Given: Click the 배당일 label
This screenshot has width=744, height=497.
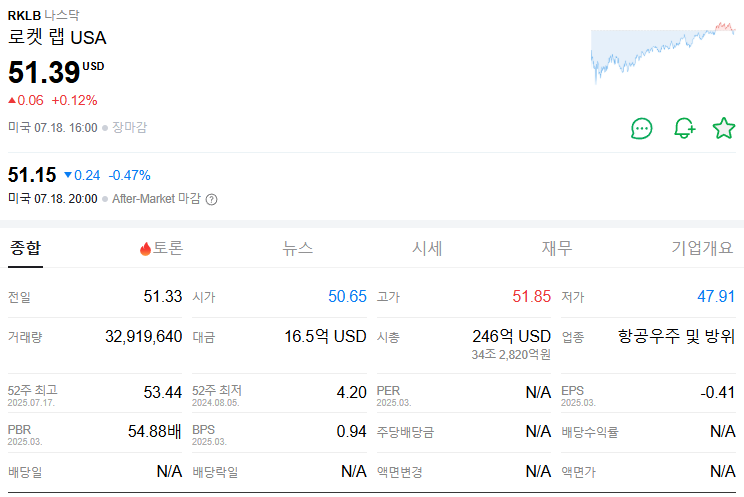Looking at the screenshot, I should point(25,472).
